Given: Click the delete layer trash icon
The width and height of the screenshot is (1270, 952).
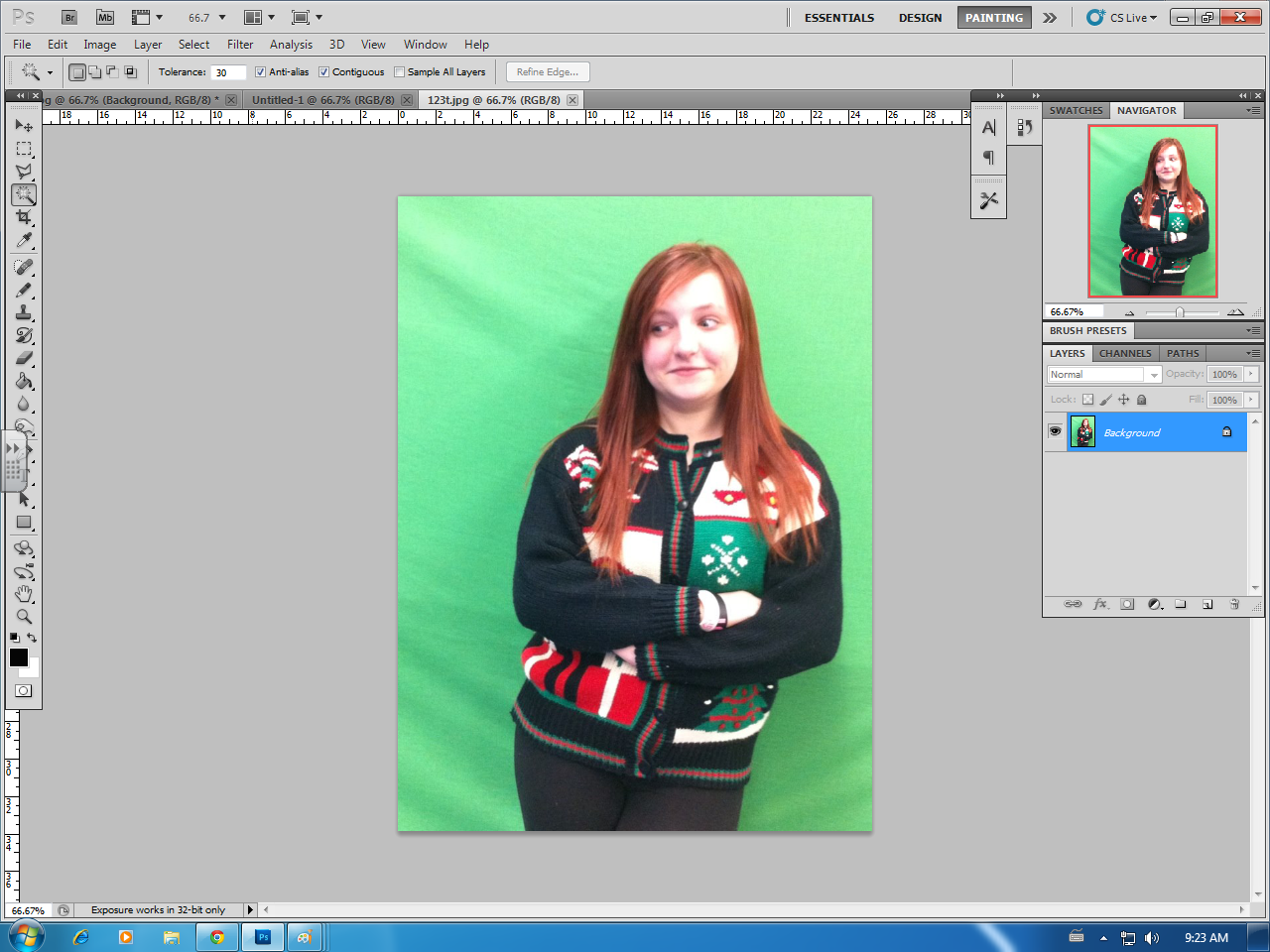Looking at the screenshot, I should point(1234,604).
